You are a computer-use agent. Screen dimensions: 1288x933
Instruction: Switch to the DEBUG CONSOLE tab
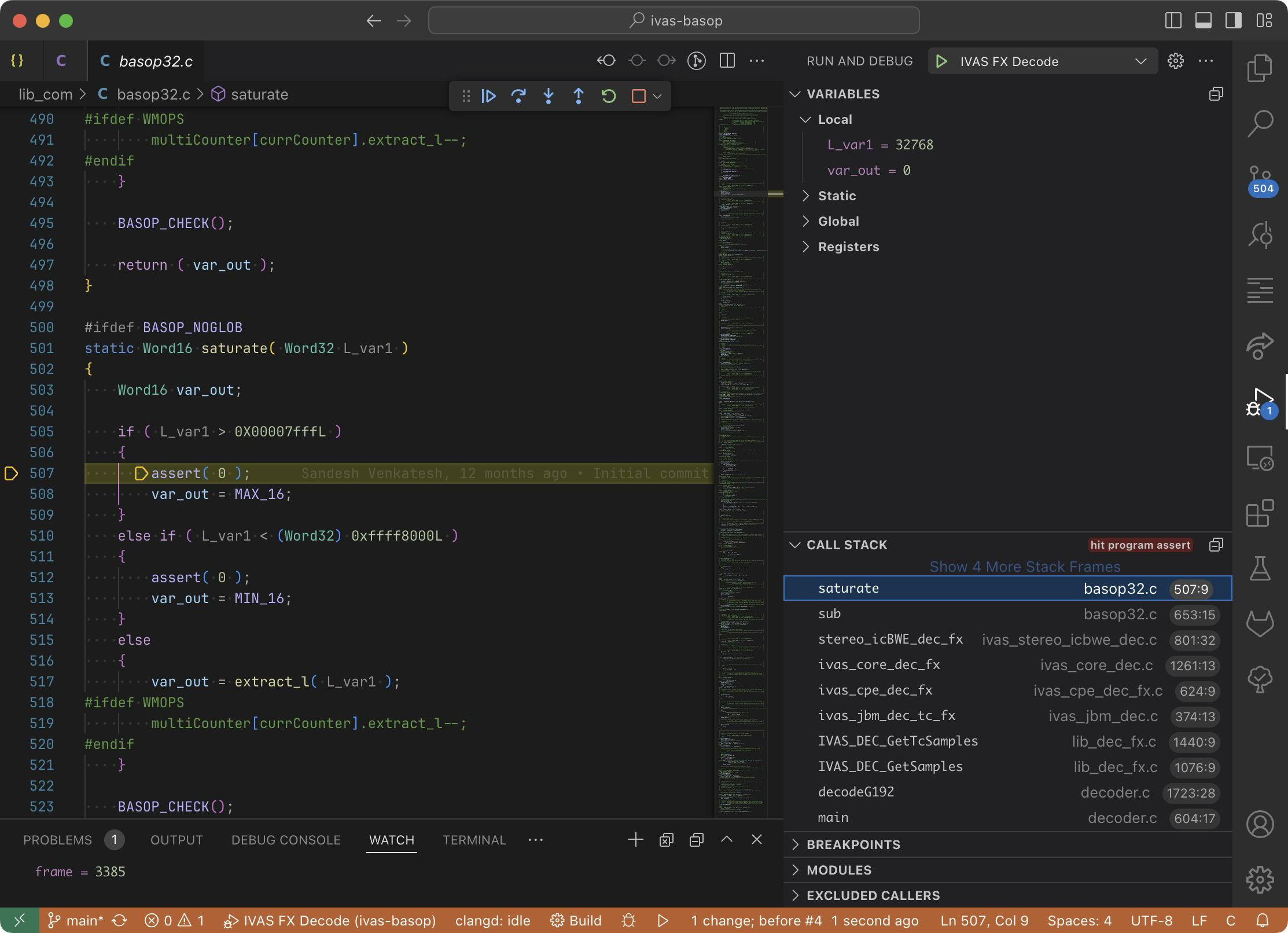point(286,840)
